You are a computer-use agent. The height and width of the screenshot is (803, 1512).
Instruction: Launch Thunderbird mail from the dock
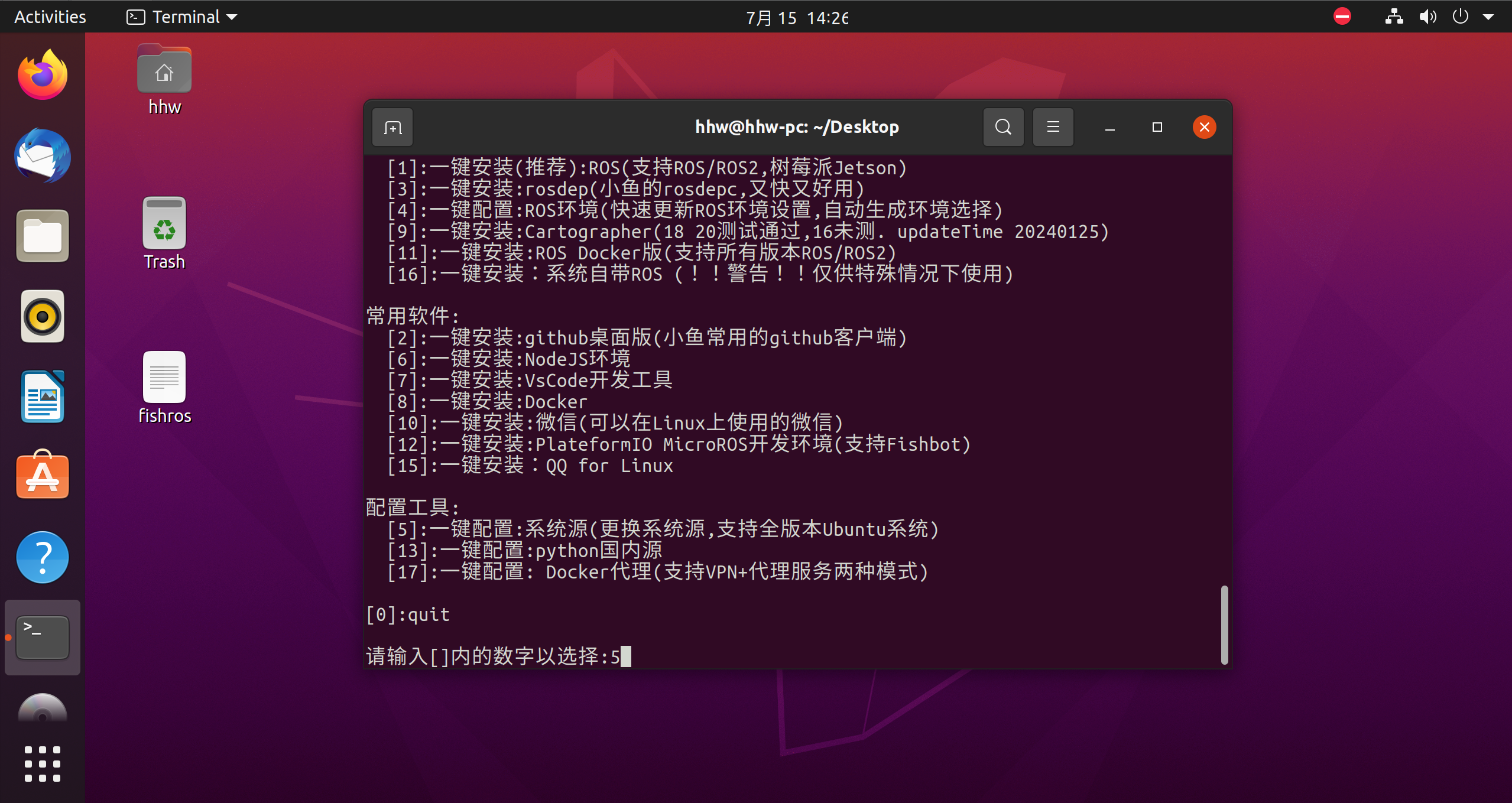click(43, 155)
